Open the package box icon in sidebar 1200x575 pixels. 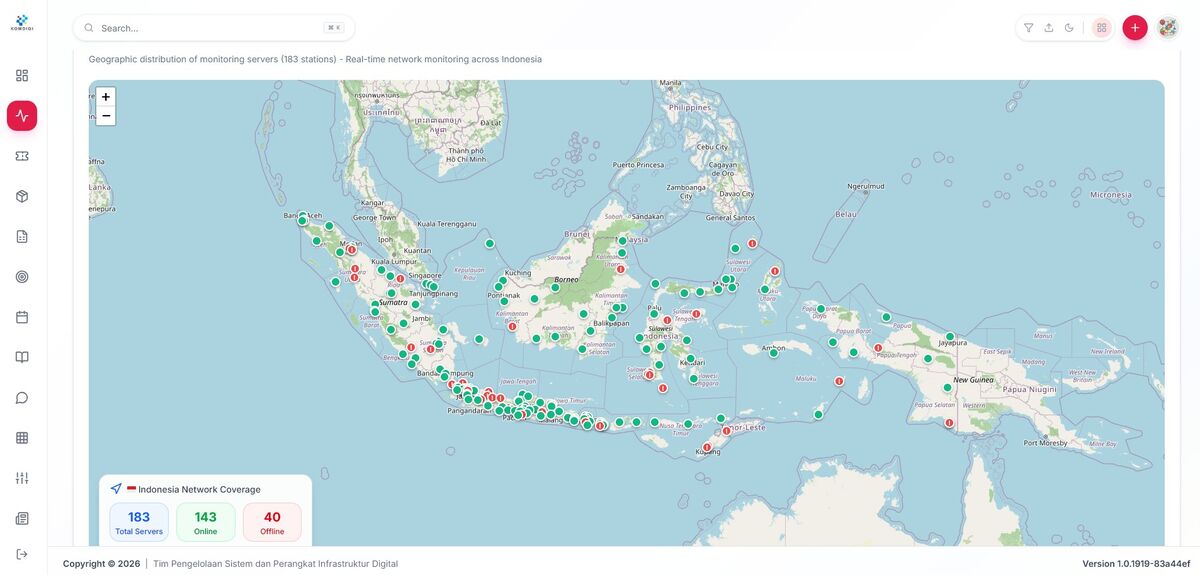pyautogui.click(x=22, y=196)
